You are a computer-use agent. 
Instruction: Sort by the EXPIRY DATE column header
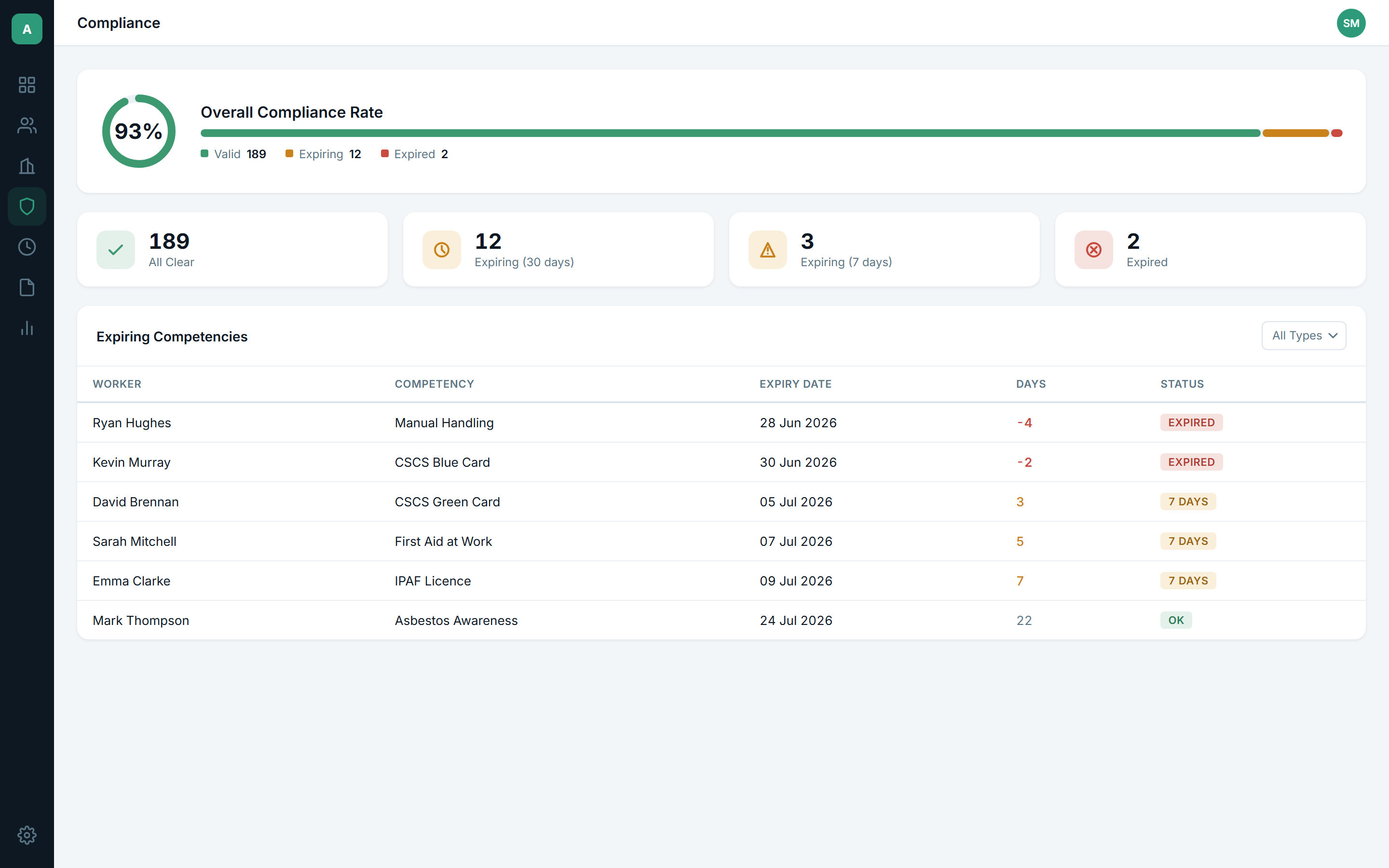click(x=795, y=384)
